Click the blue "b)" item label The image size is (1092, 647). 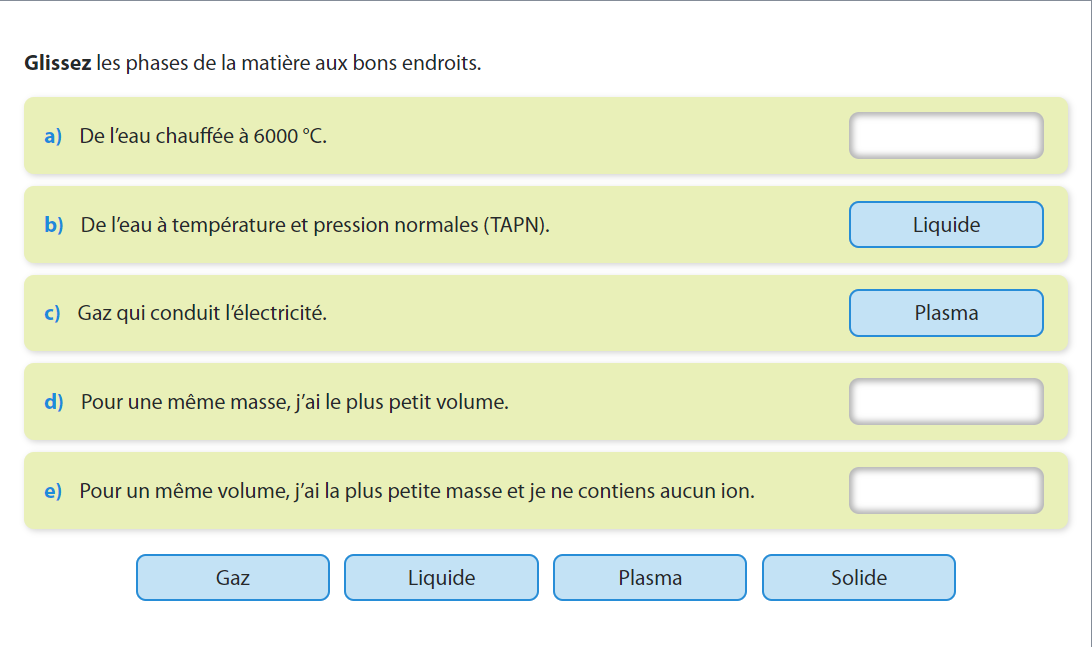tap(53, 225)
